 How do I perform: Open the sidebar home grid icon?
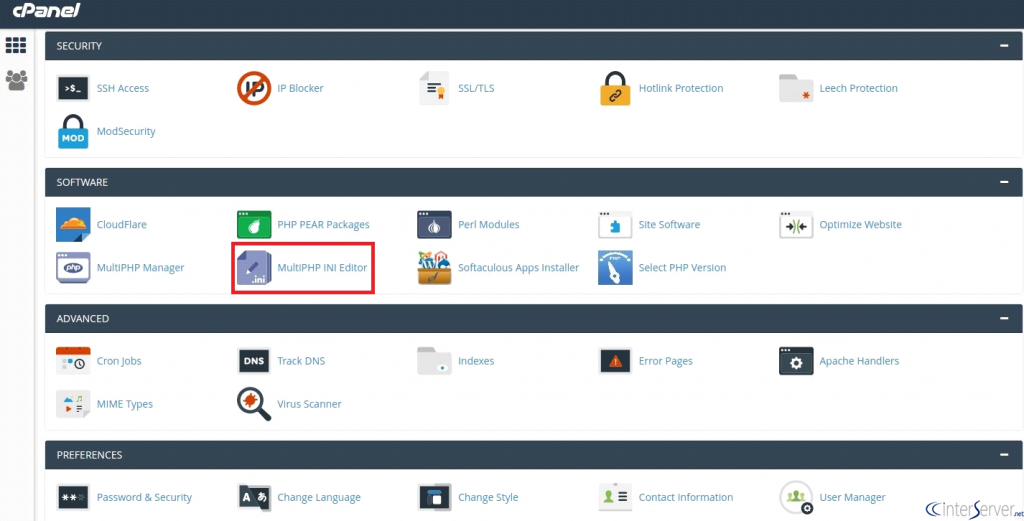[x=16, y=45]
